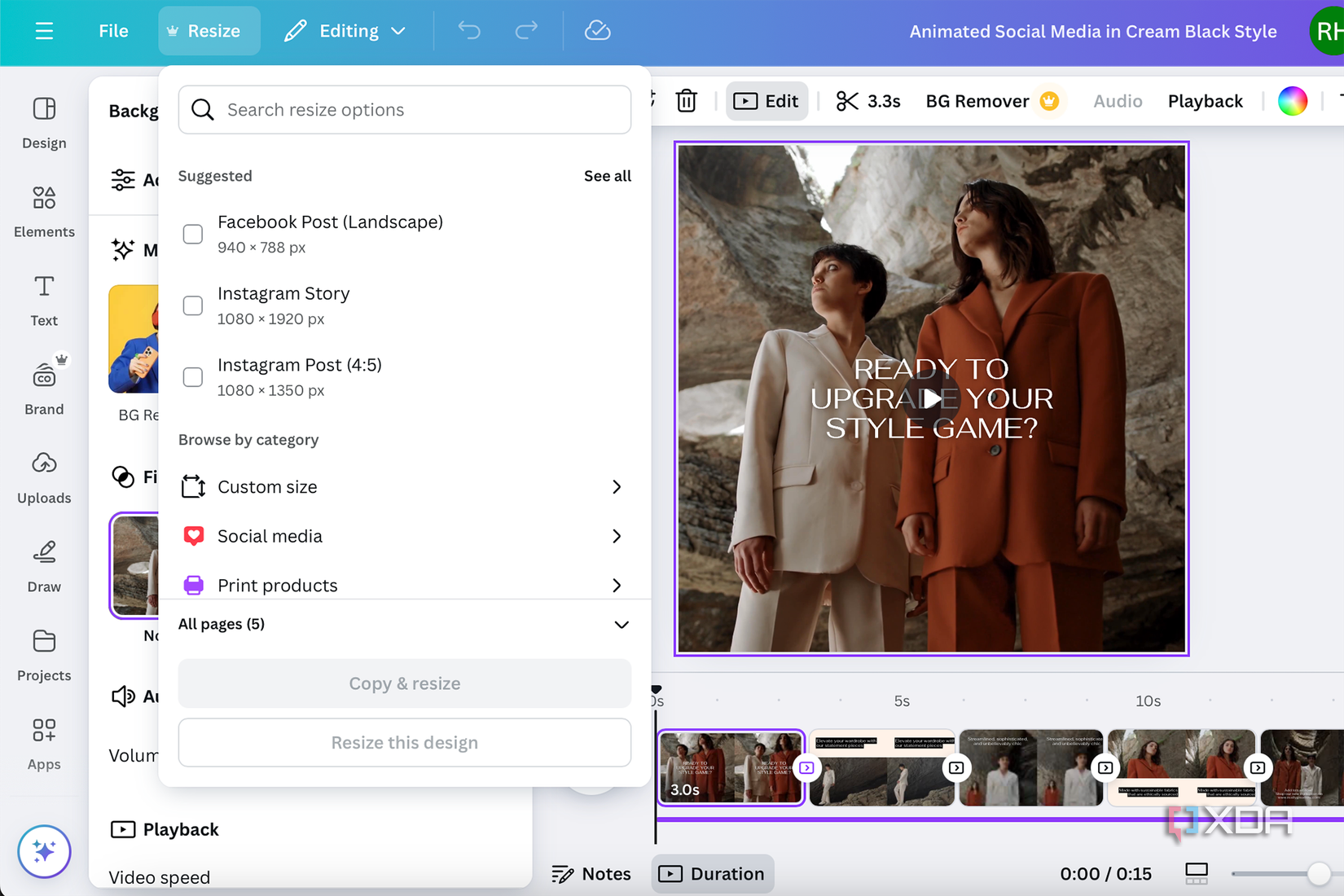Switch to the Playback tab
The height and width of the screenshot is (896, 1344).
1205,101
